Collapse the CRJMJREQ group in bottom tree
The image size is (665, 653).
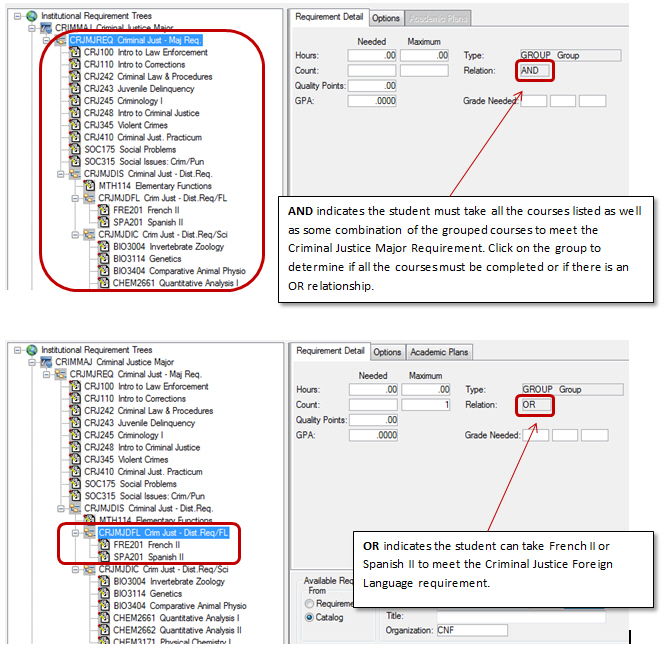(47, 374)
